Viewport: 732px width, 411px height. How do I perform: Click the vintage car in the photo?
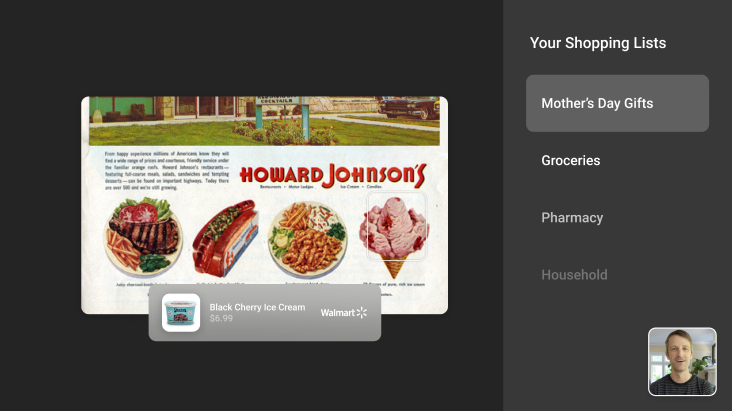(409, 108)
